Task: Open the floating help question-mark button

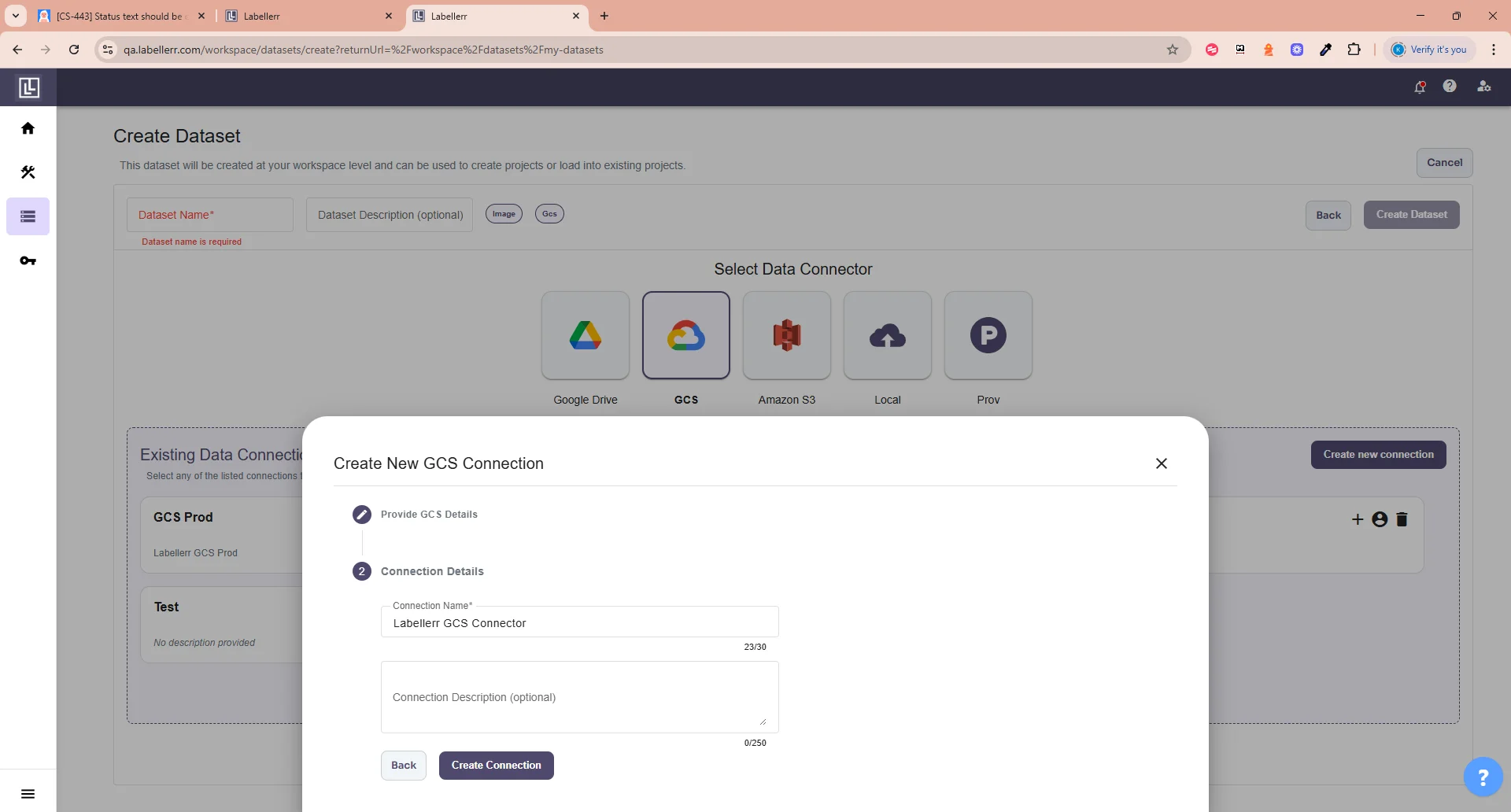Action: (x=1483, y=777)
